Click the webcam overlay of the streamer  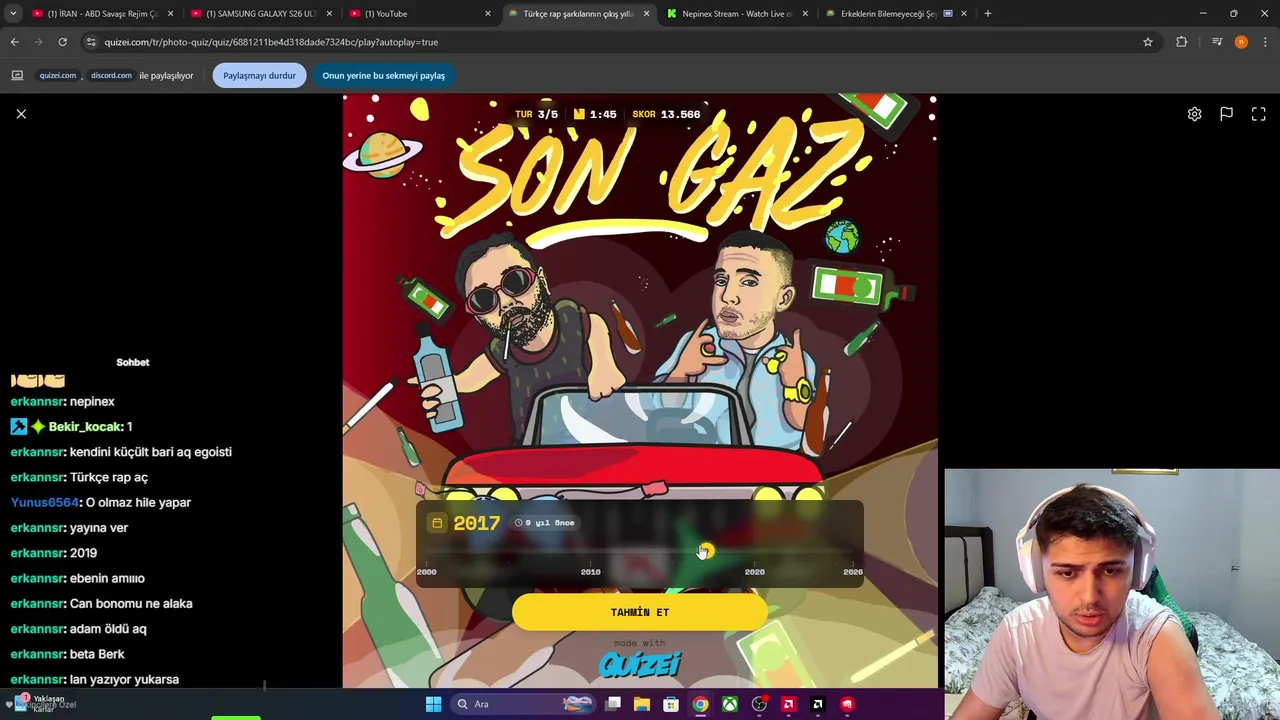point(1112,594)
